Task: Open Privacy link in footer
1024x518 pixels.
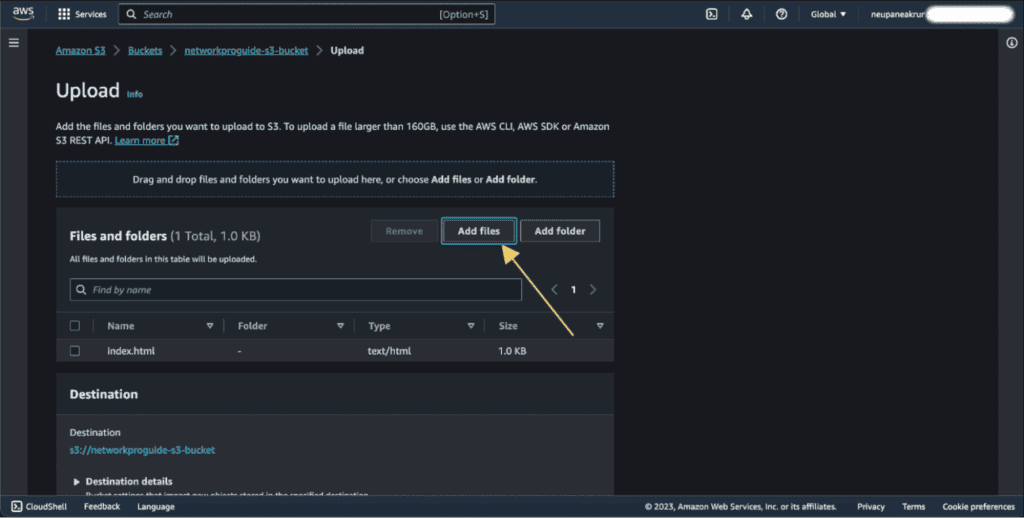Action: tap(871, 506)
